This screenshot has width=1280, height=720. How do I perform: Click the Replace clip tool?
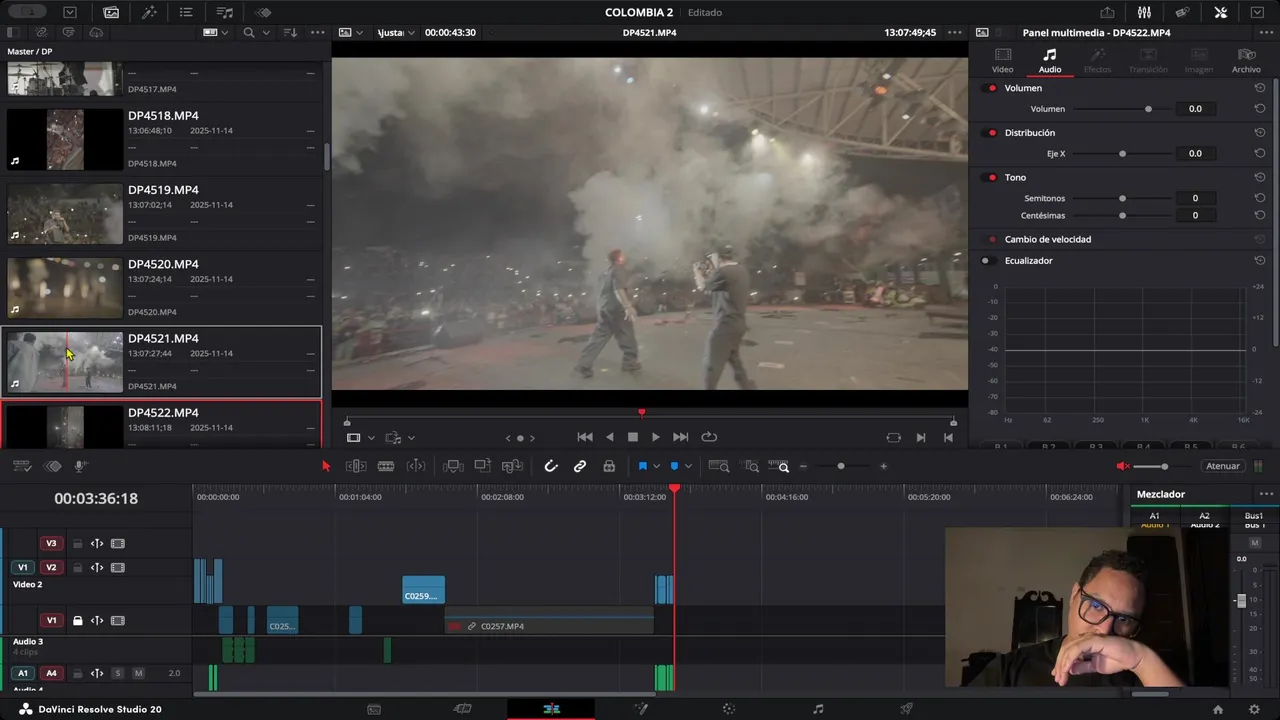coord(512,466)
